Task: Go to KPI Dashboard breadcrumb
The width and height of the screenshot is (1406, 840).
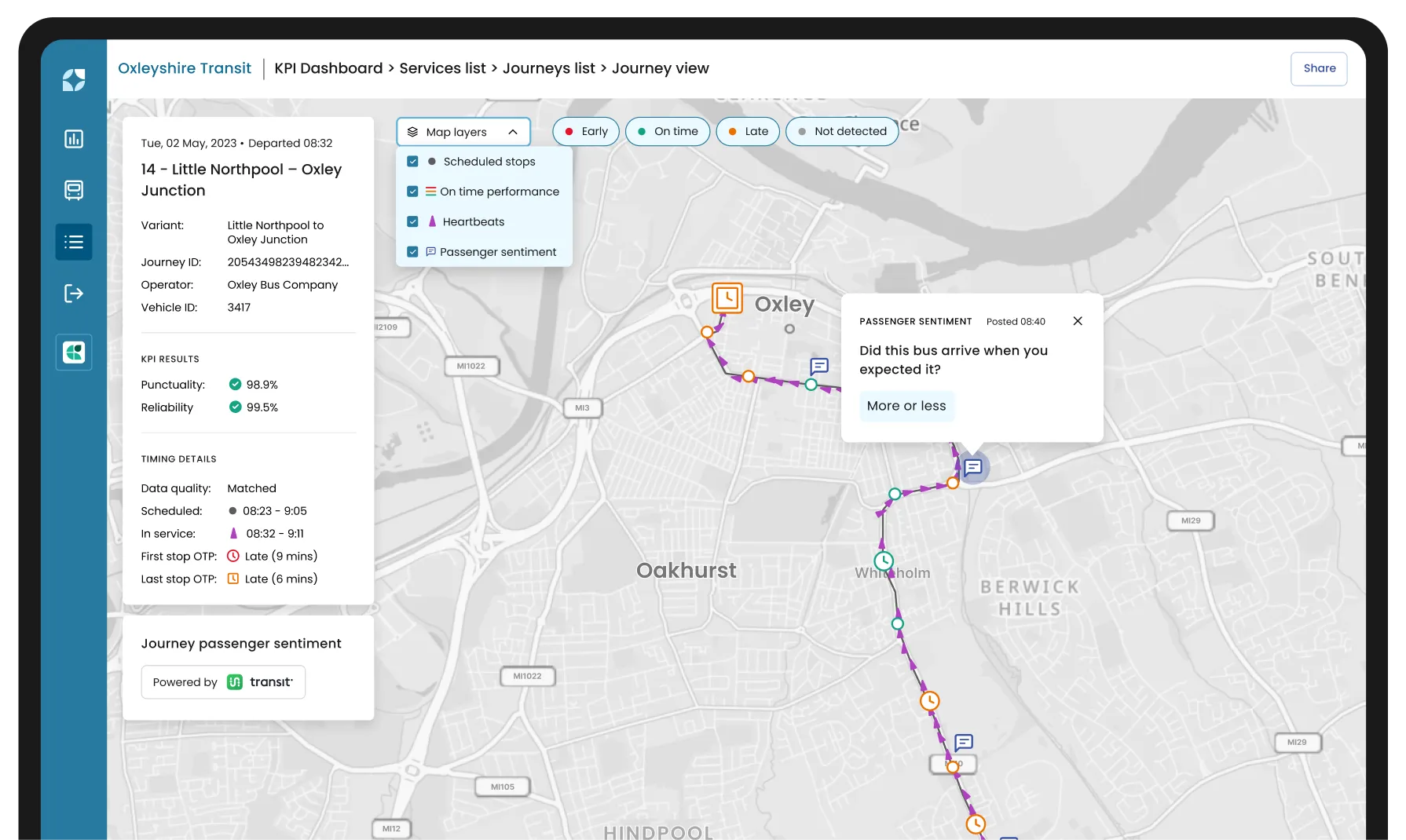Action: tap(328, 68)
